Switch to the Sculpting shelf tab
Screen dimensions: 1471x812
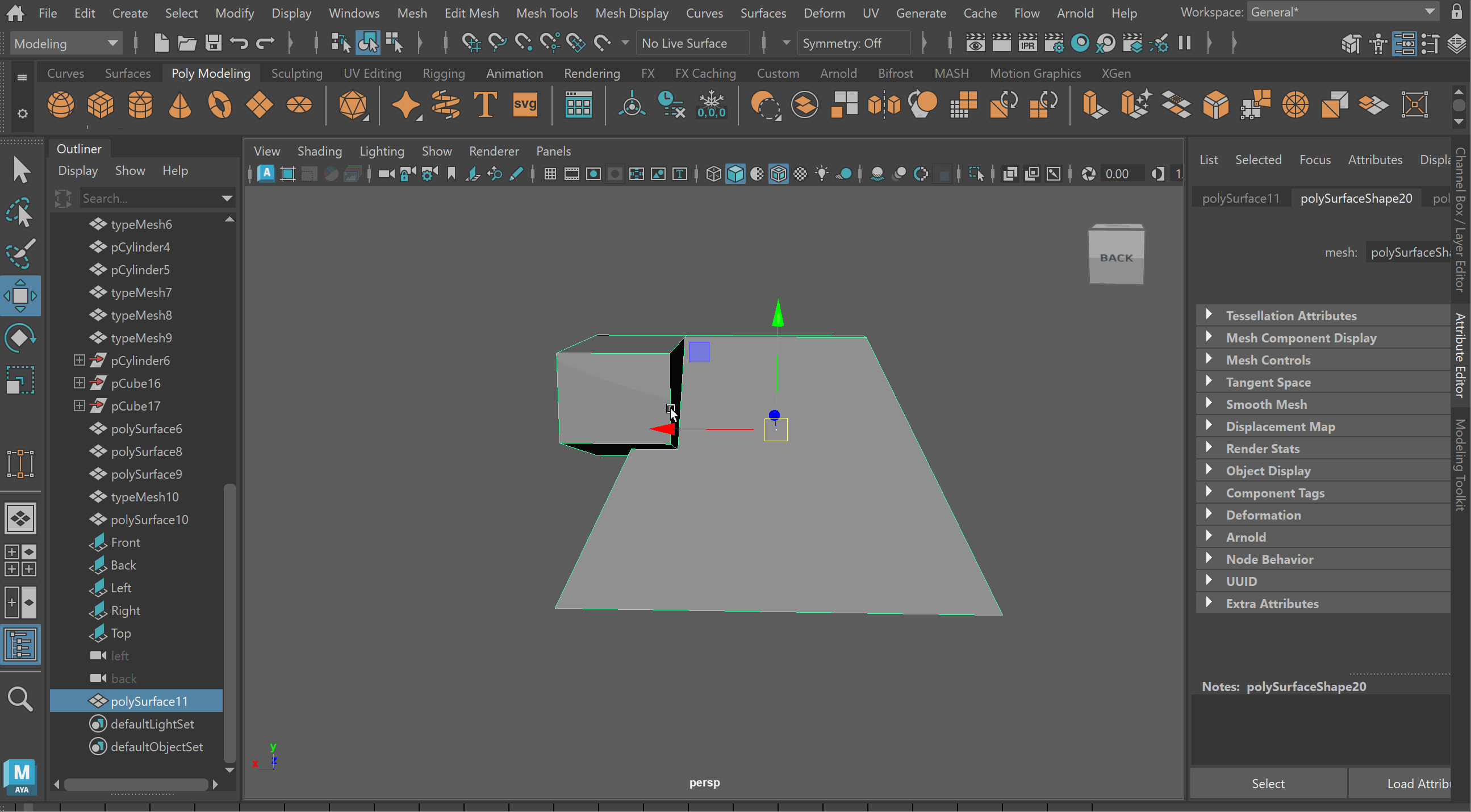pyautogui.click(x=296, y=73)
